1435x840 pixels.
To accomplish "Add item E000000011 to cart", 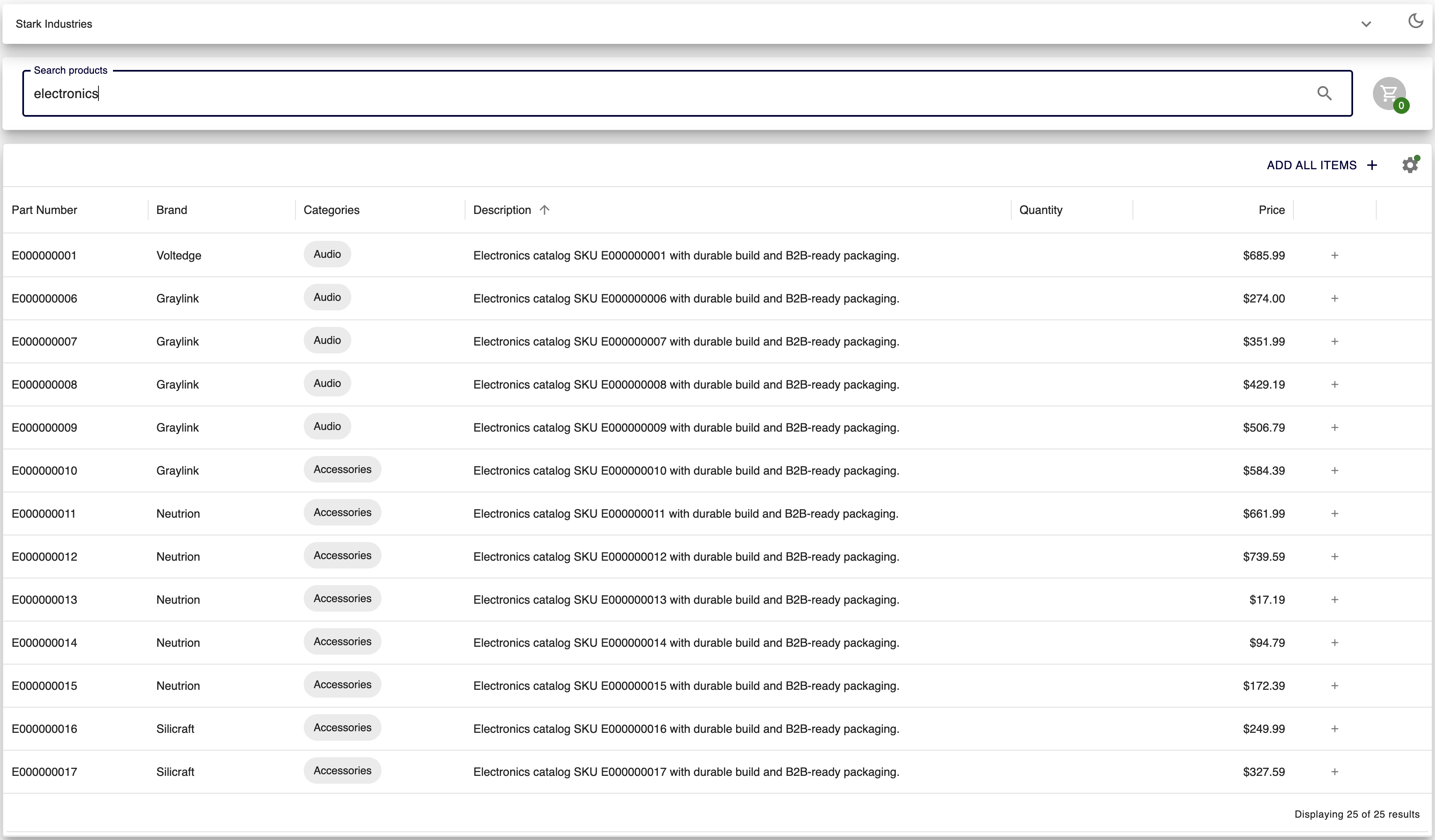I will click(1335, 514).
